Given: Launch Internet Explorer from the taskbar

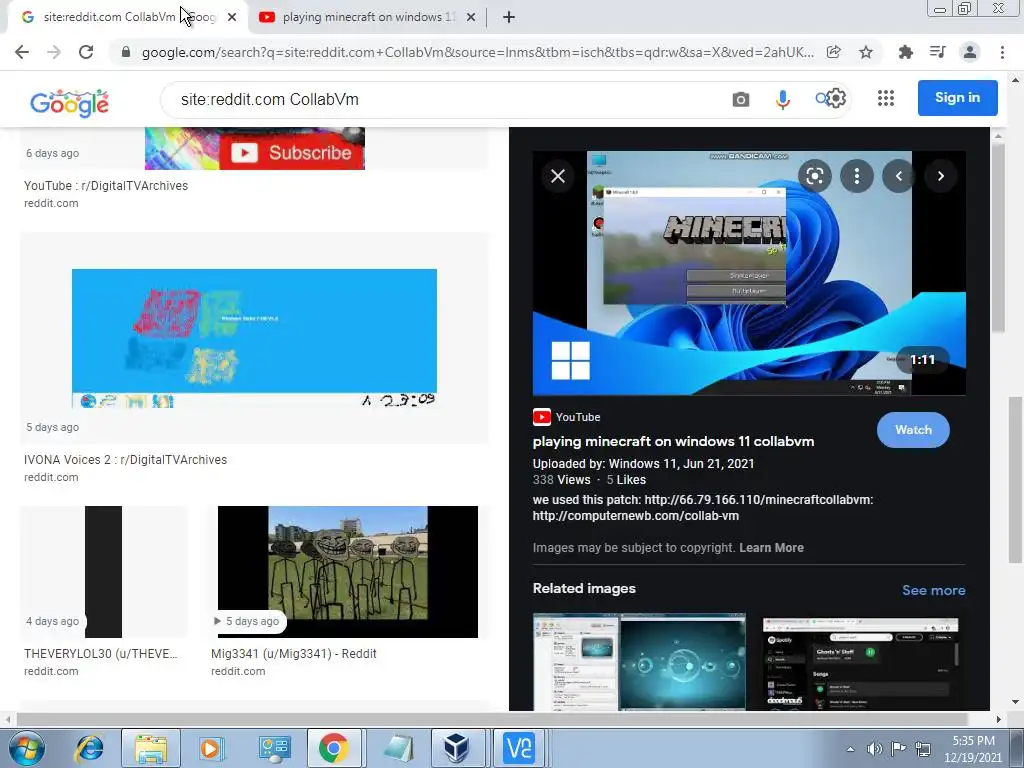Looking at the screenshot, I should pos(89,748).
